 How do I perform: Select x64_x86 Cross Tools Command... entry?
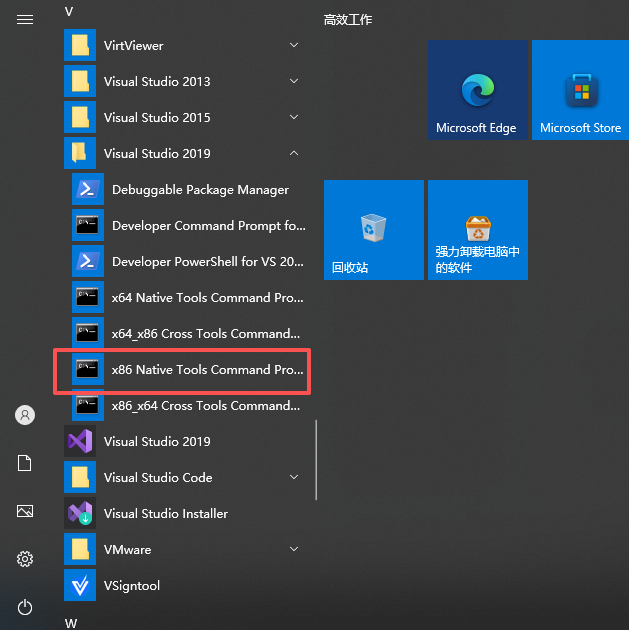(206, 334)
